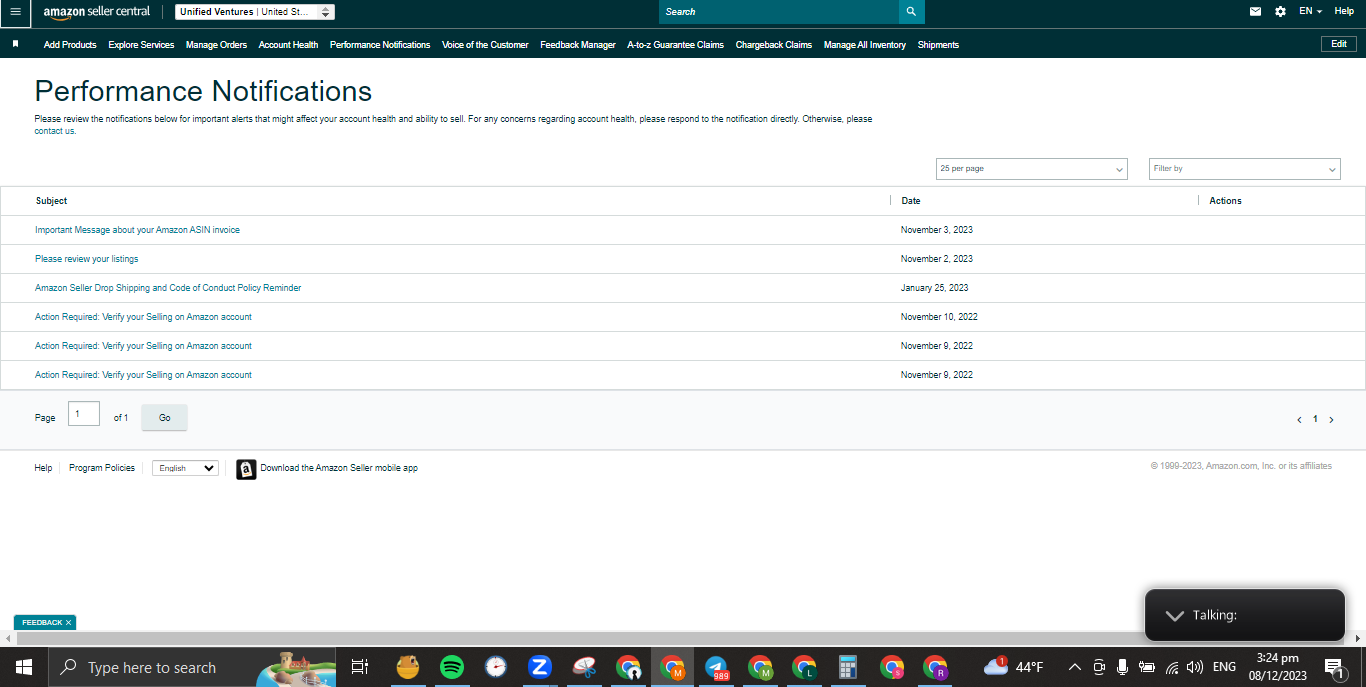Click the Date column header
The height and width of the screenshot is (687, 1366).
(911, 201)
